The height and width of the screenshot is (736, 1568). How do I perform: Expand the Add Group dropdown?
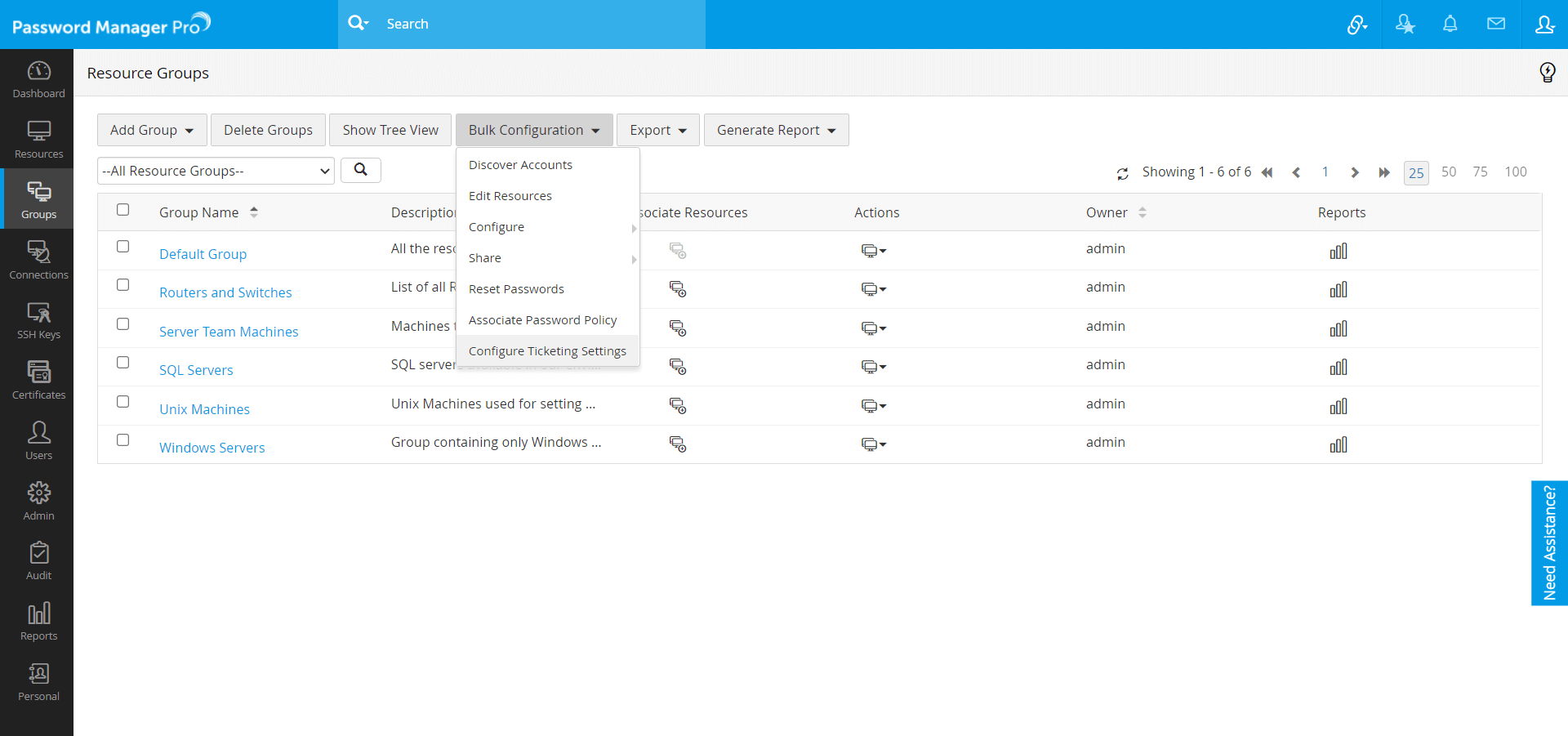point(152,130)
